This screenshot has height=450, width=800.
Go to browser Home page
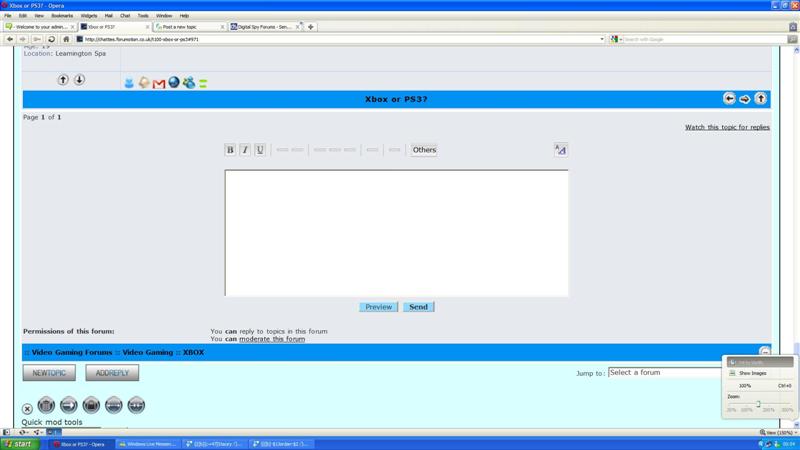[66, 39]
